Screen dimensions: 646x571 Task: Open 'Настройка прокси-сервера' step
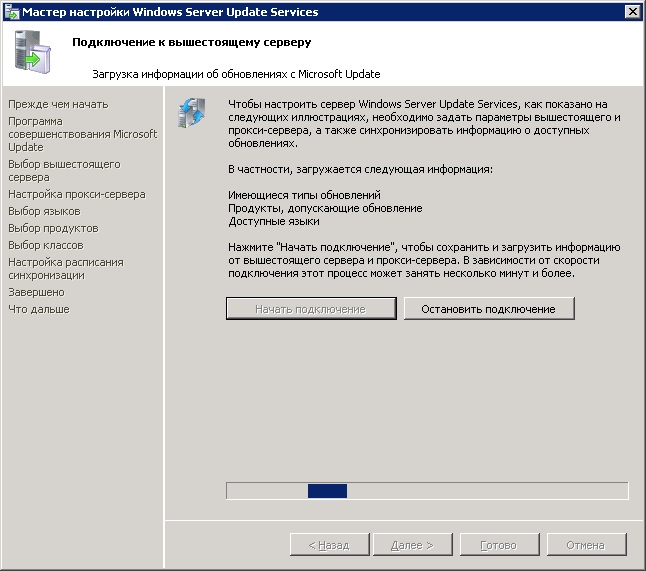(77, 194)
